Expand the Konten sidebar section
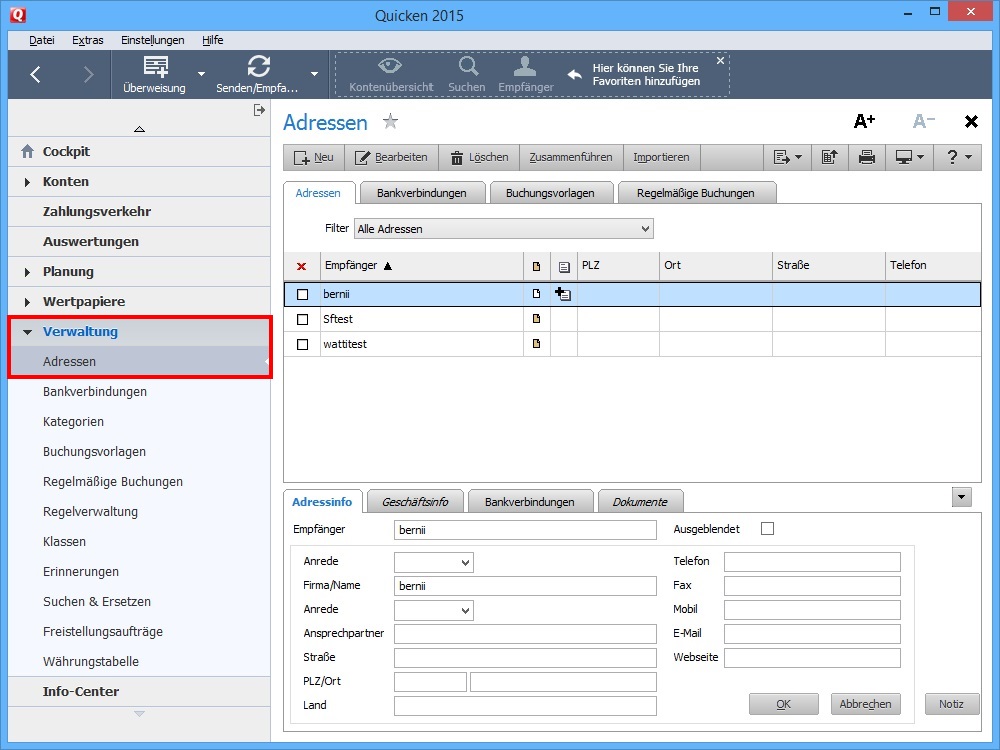Image resolution: width=1000 pixels, height=750 pixels. [27, 182]
